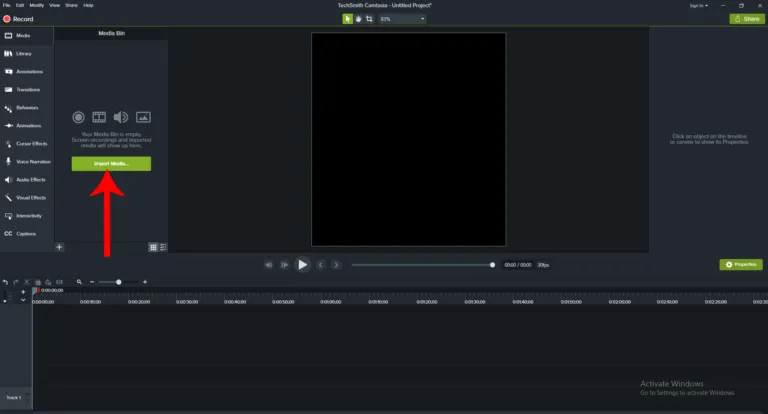Open the Modify menu
Image resolution: width=768 pixels, height=414 pixels.
coord(37,5)
